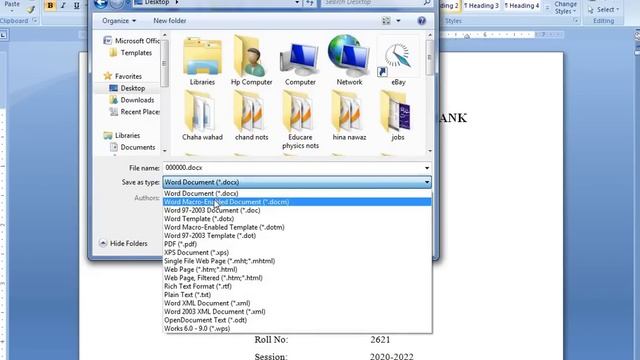Image resolution: width=640 pixels, height=360 pixels.
Task: Select the Computer icon
Action: coord(300,60)
